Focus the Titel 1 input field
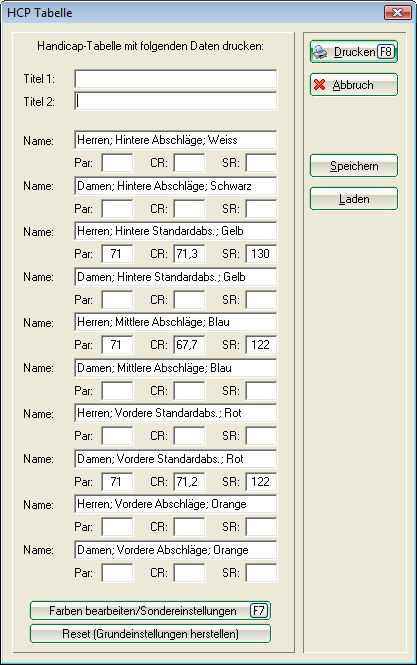Viewport: 417px width, 665px height. click(176, 79)
